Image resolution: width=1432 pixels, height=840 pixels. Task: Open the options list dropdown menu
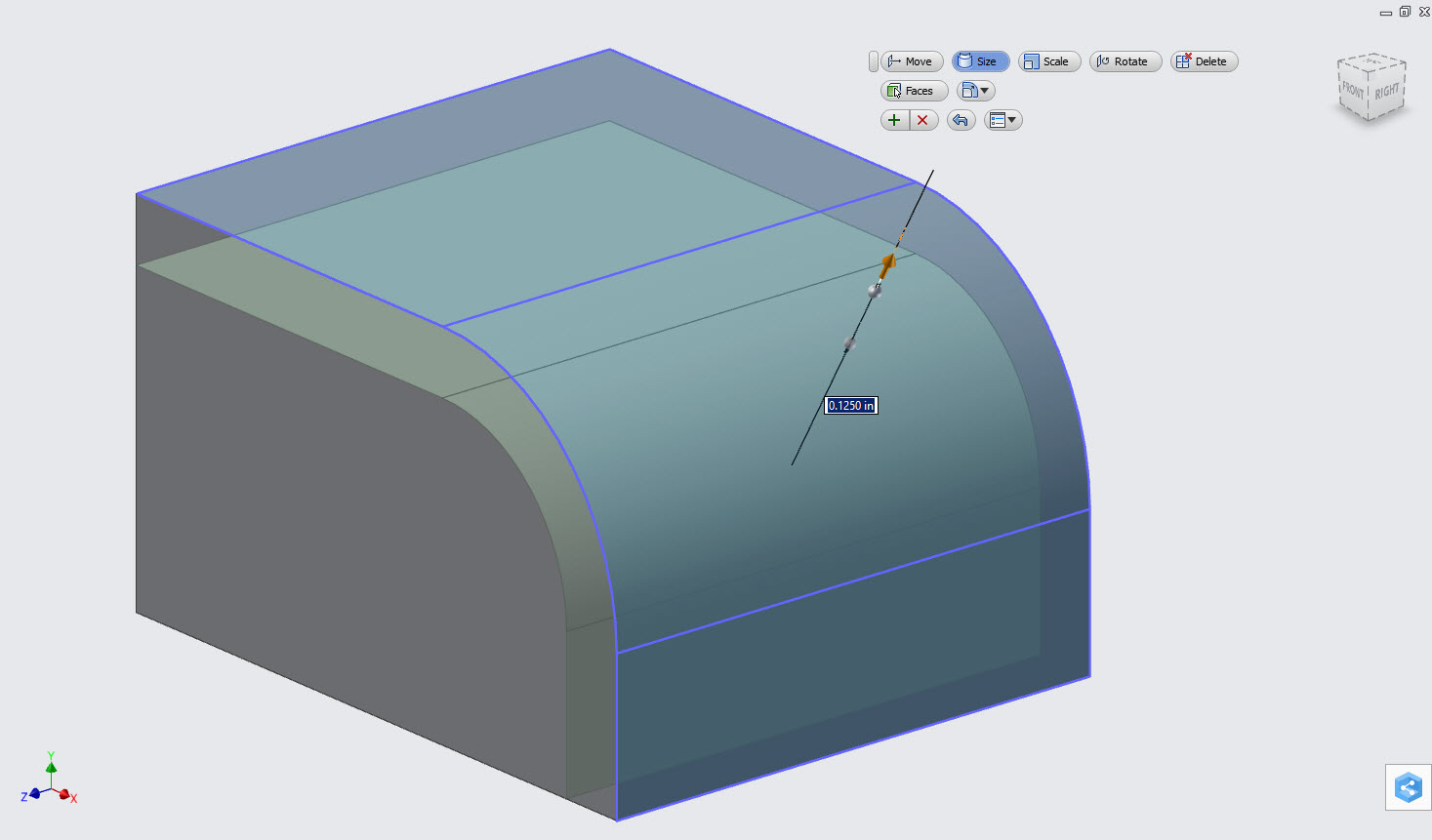click(1002, 120)
